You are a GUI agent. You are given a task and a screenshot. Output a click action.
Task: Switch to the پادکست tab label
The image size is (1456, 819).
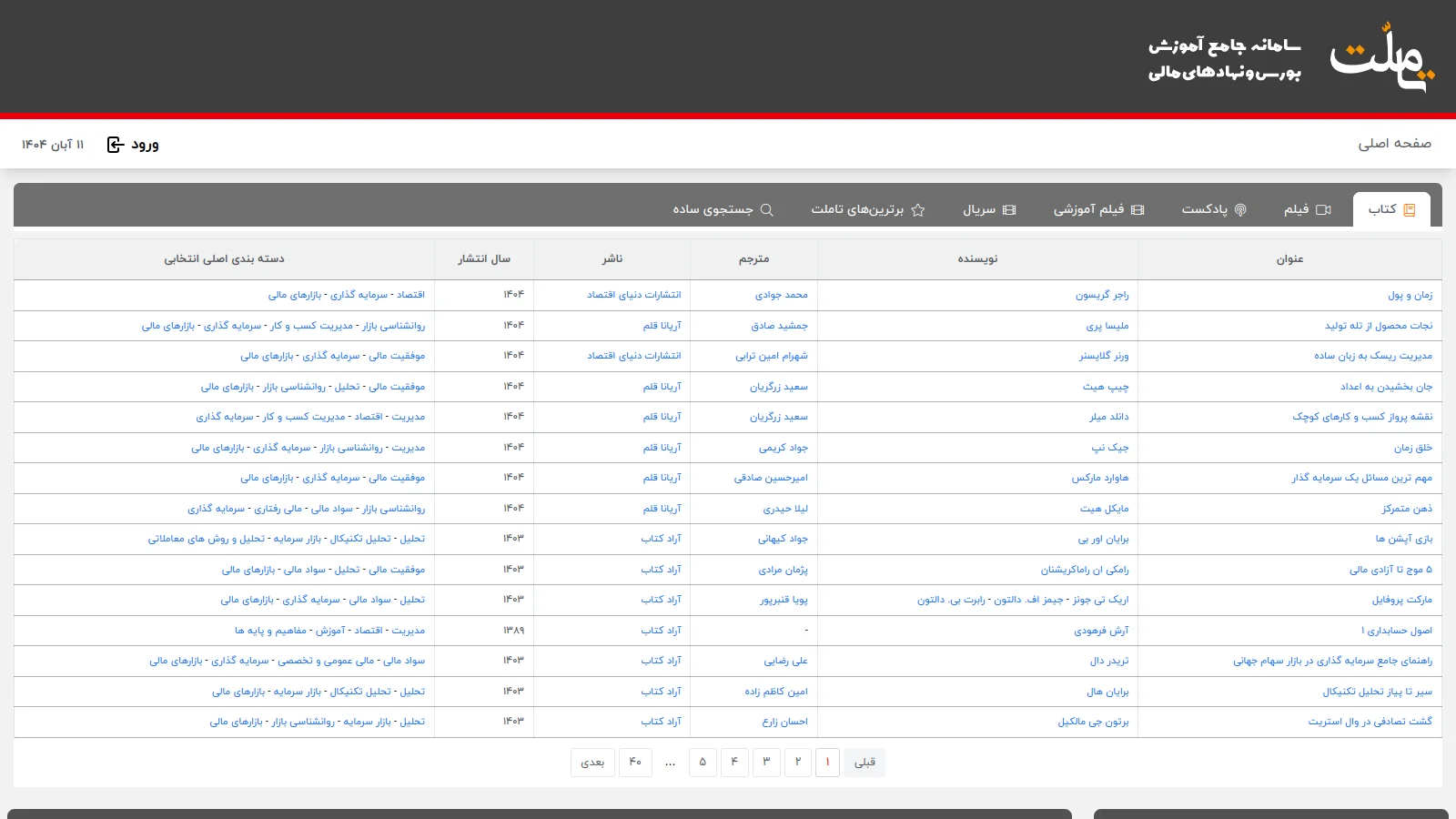(1204, 210)
